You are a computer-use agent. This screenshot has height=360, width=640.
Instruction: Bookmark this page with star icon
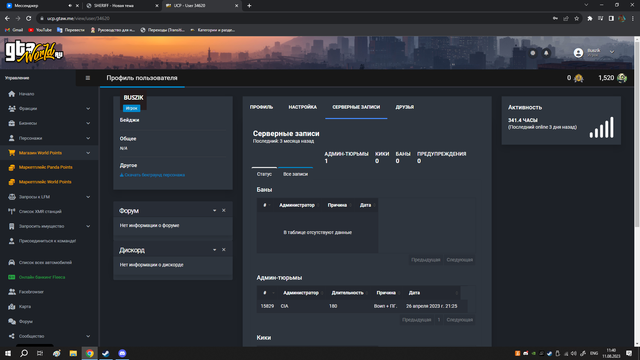pos(576,18)
